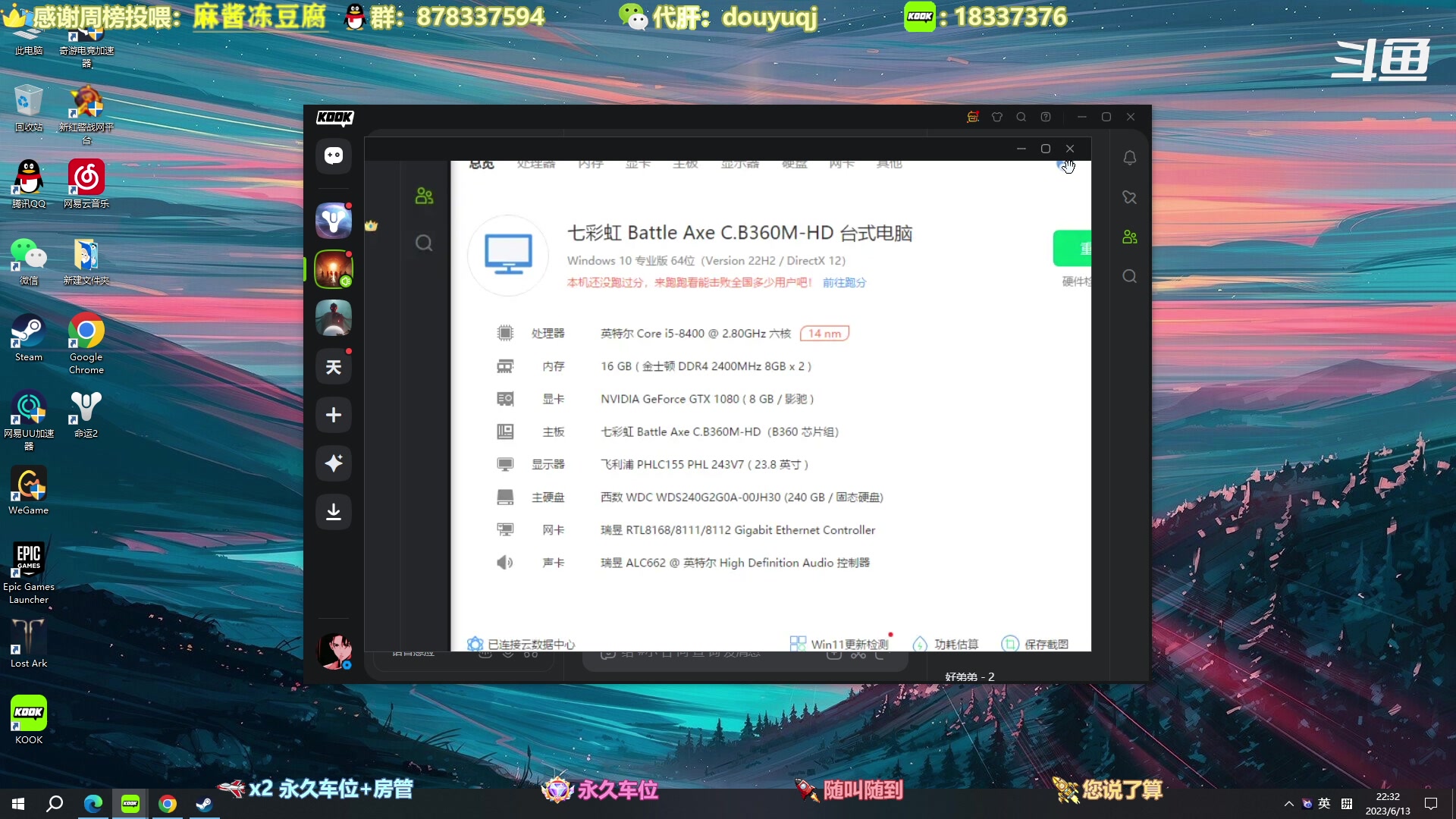Image resolution: width=1456 pixels, height=819 pixels.
Task: Select the notifications bell icon
Action: [x=1129, y=157]
